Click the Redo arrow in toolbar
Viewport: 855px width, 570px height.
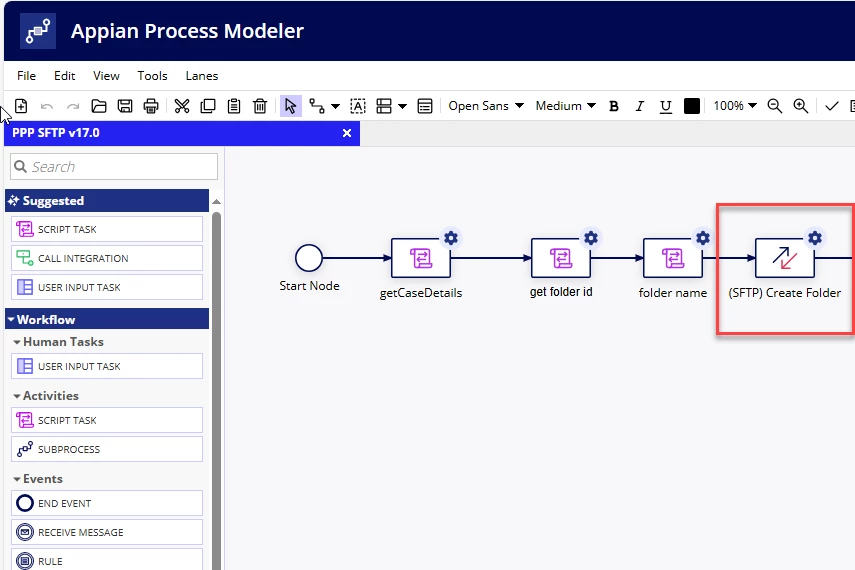[x=73, y=106]
